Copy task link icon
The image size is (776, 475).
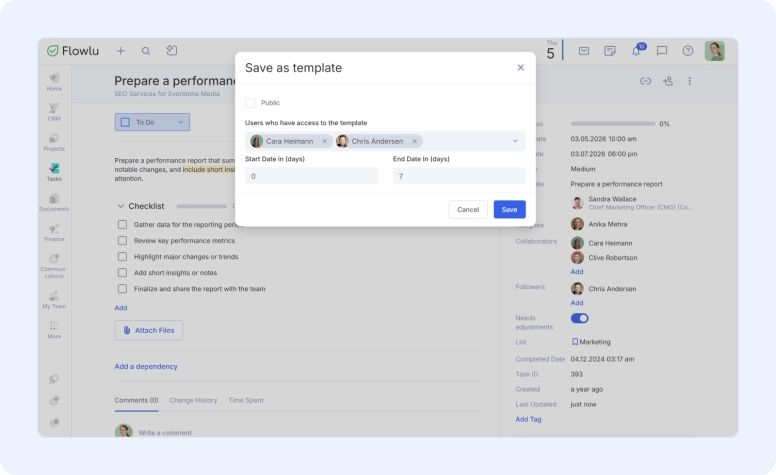click(645, 81)
